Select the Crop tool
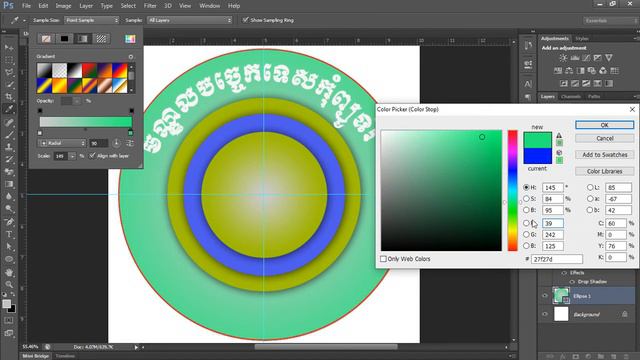 tap(9, 97)
